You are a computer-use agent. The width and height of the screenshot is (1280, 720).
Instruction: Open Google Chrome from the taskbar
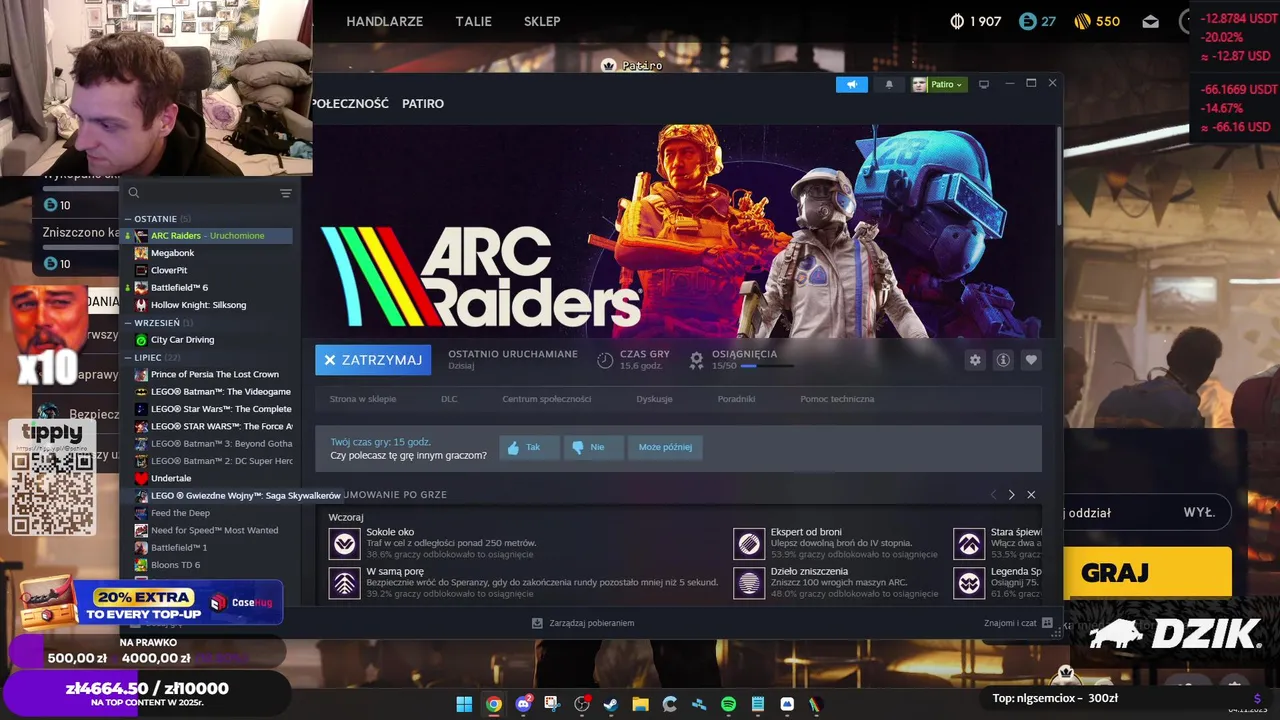click(493, 704)
